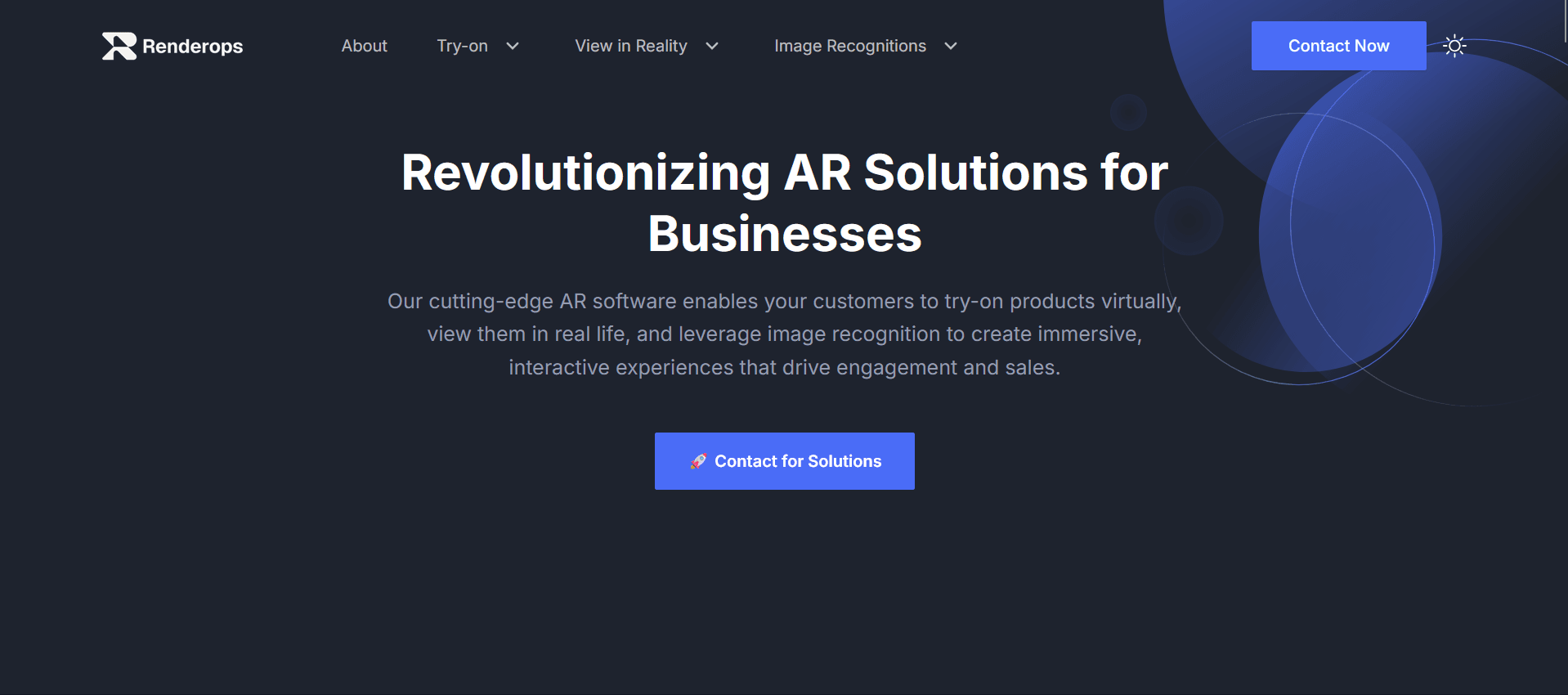Expand the Image Recognitions chevron

[951, 47]
